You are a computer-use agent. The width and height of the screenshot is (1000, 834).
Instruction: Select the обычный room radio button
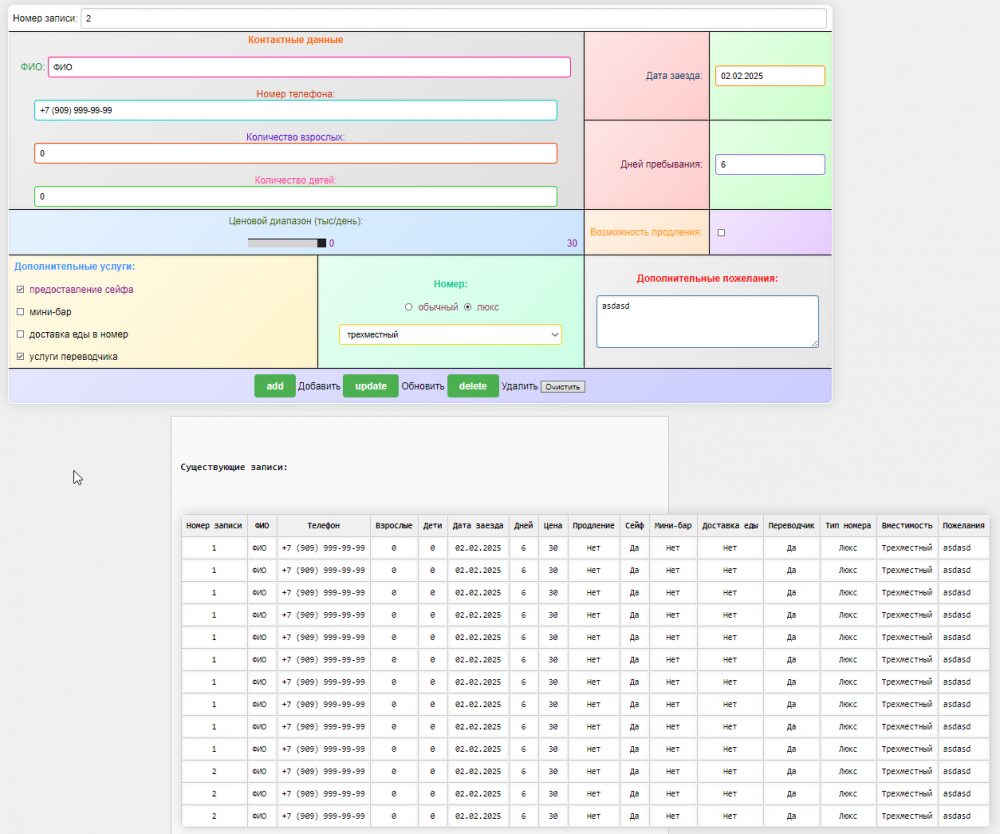pos(408,307)
